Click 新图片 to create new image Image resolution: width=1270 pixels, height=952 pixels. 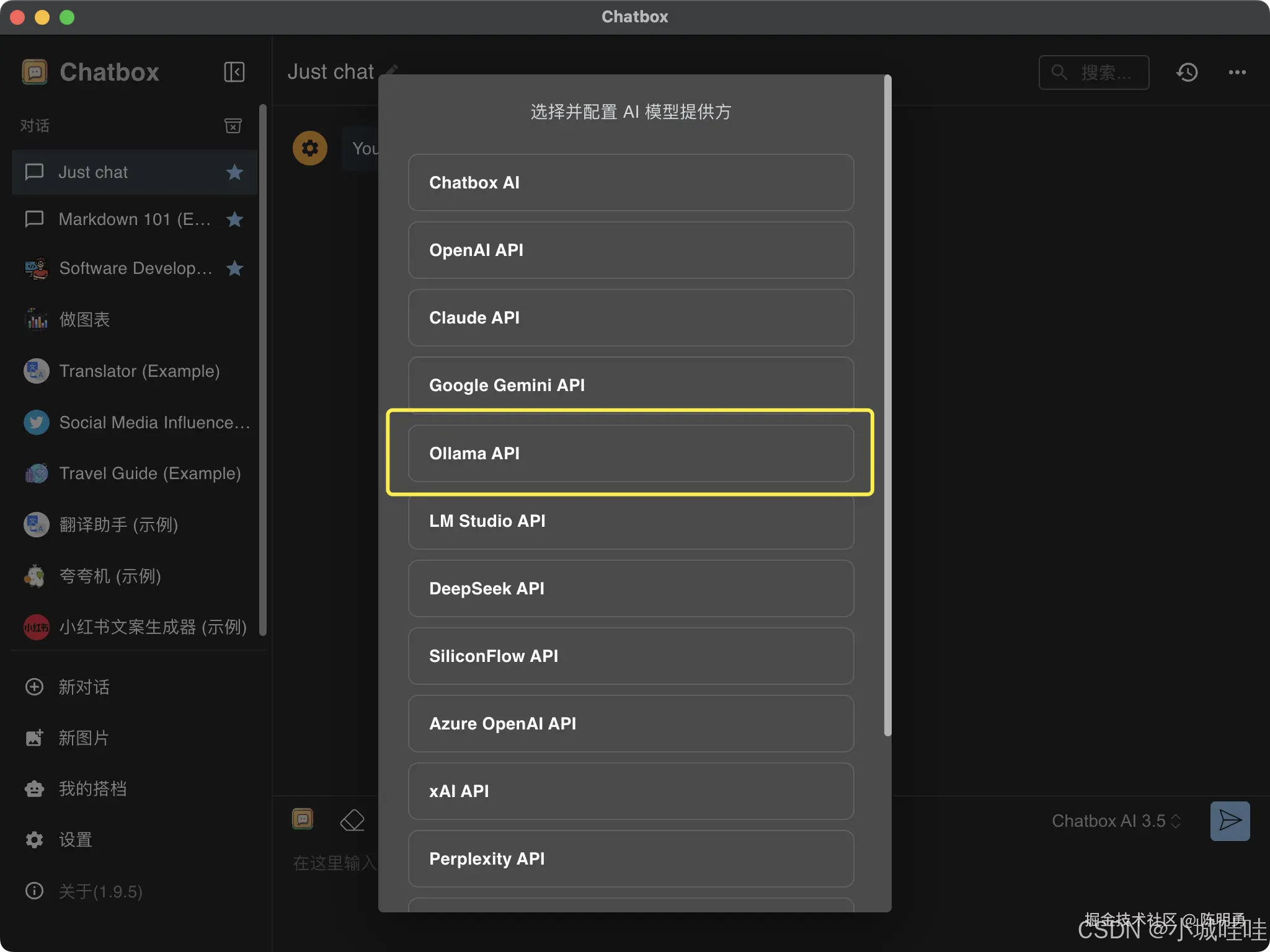click(x=83, y=738)
